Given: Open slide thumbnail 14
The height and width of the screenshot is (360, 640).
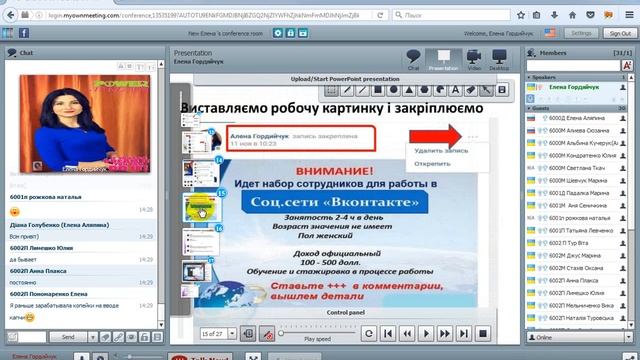Looking at the screenshot, I should pyautogui.click(x=200, y=173).
